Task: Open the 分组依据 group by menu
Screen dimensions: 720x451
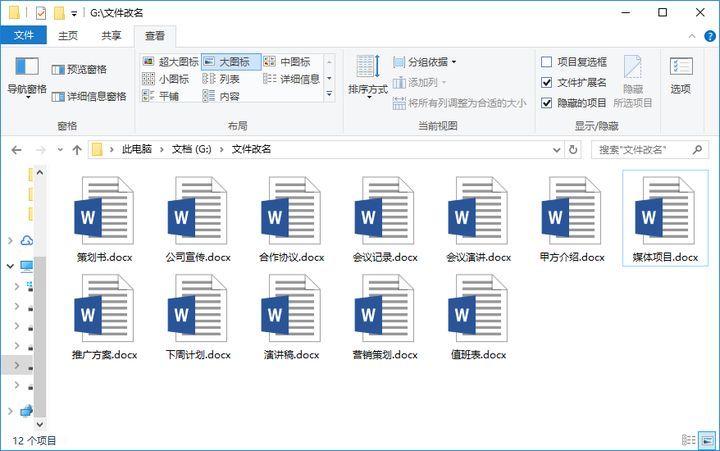Action: (x=425, y=62)
